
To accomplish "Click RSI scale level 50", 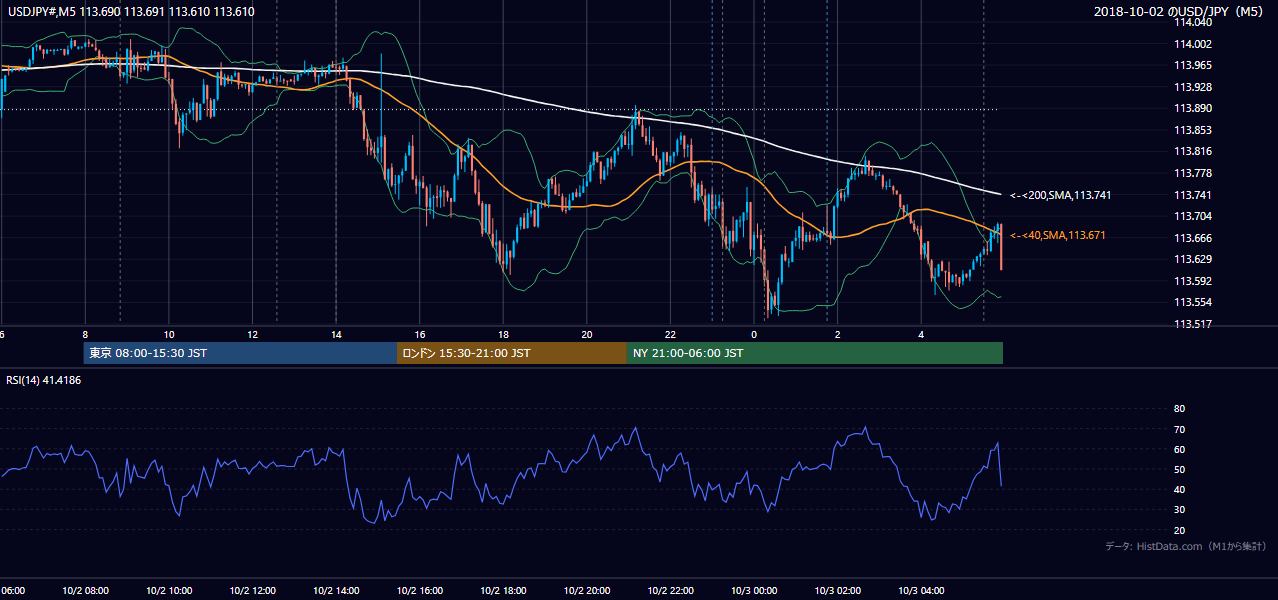I will [1179, 469].
